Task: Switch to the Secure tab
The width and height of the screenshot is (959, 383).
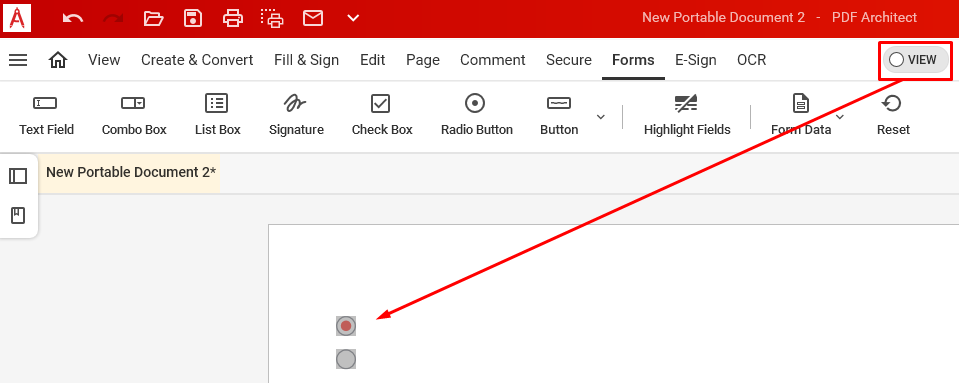Action: [569, 60]
